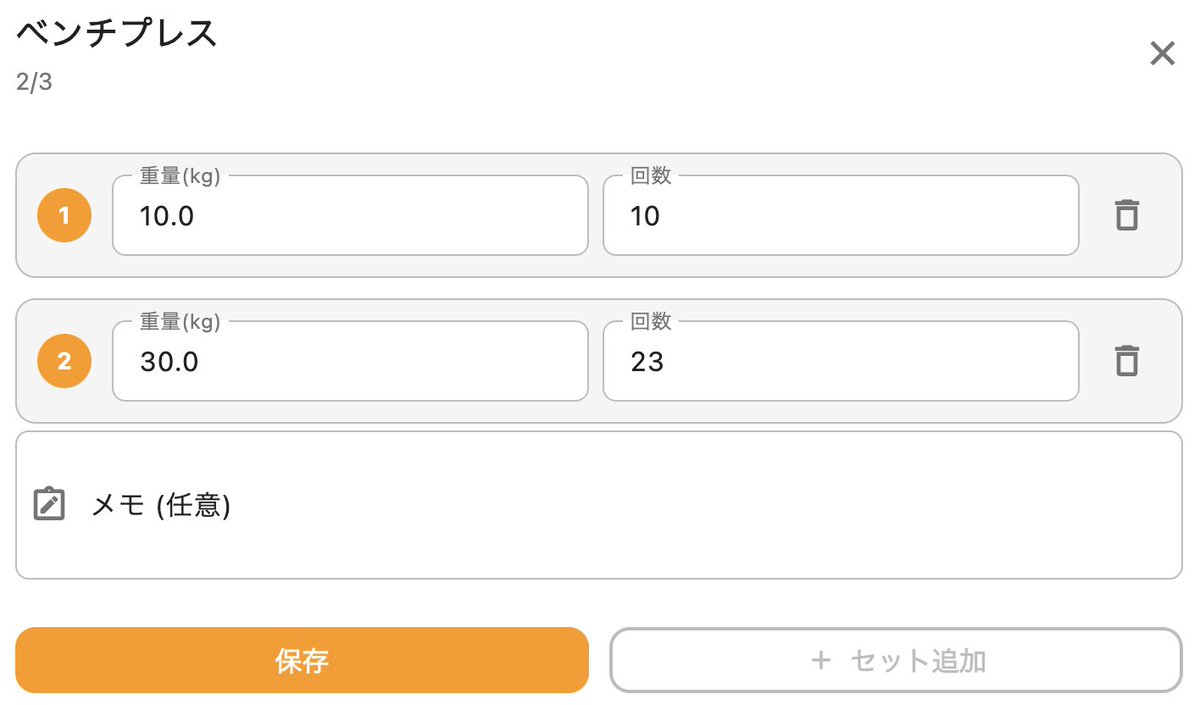1200x705 pixels.
Task: Close the ベンチプレス dialog with X
Action: coord(1162,54)
